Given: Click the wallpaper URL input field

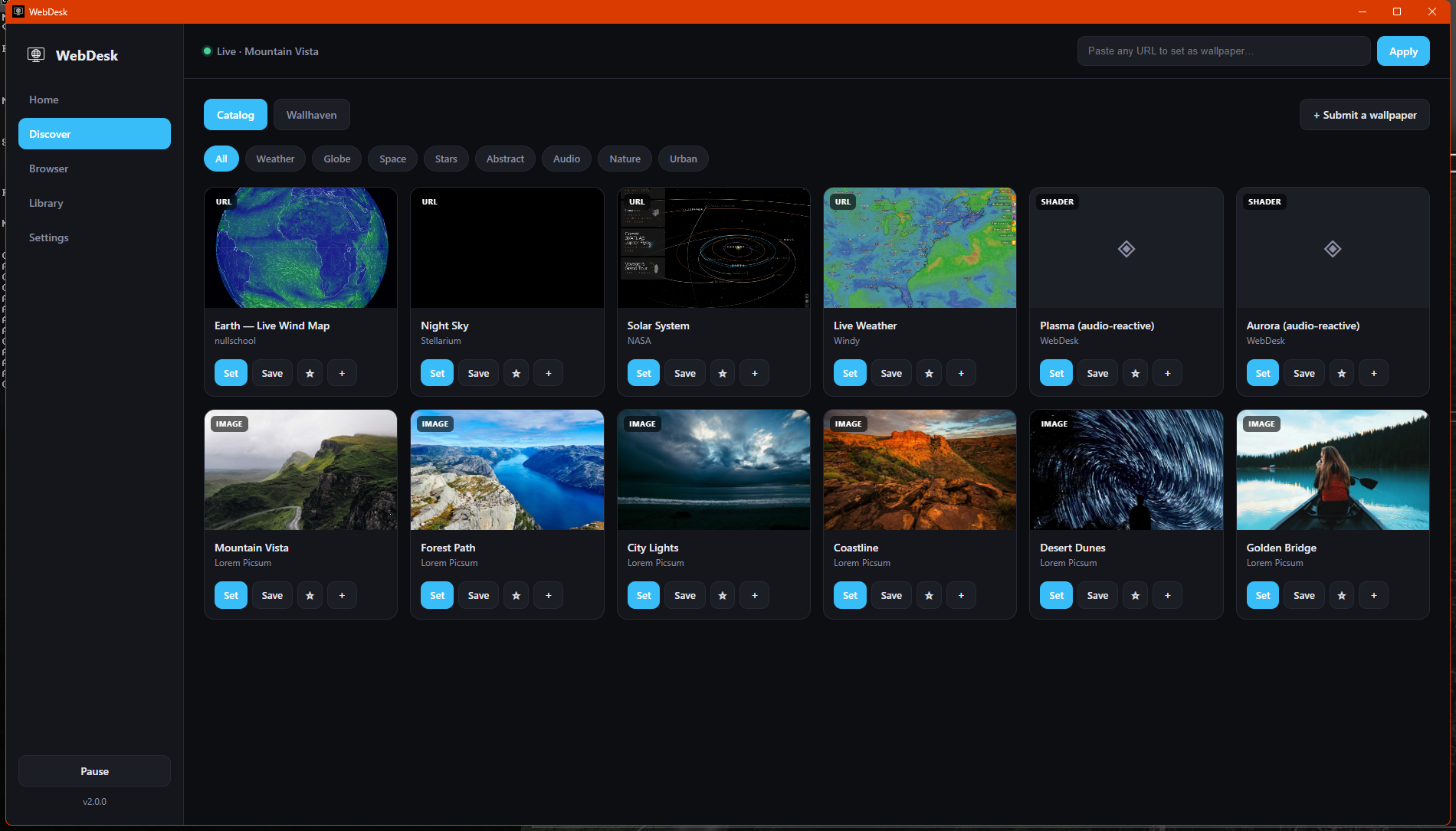Looking at the screenshot, I should 1224,51.
